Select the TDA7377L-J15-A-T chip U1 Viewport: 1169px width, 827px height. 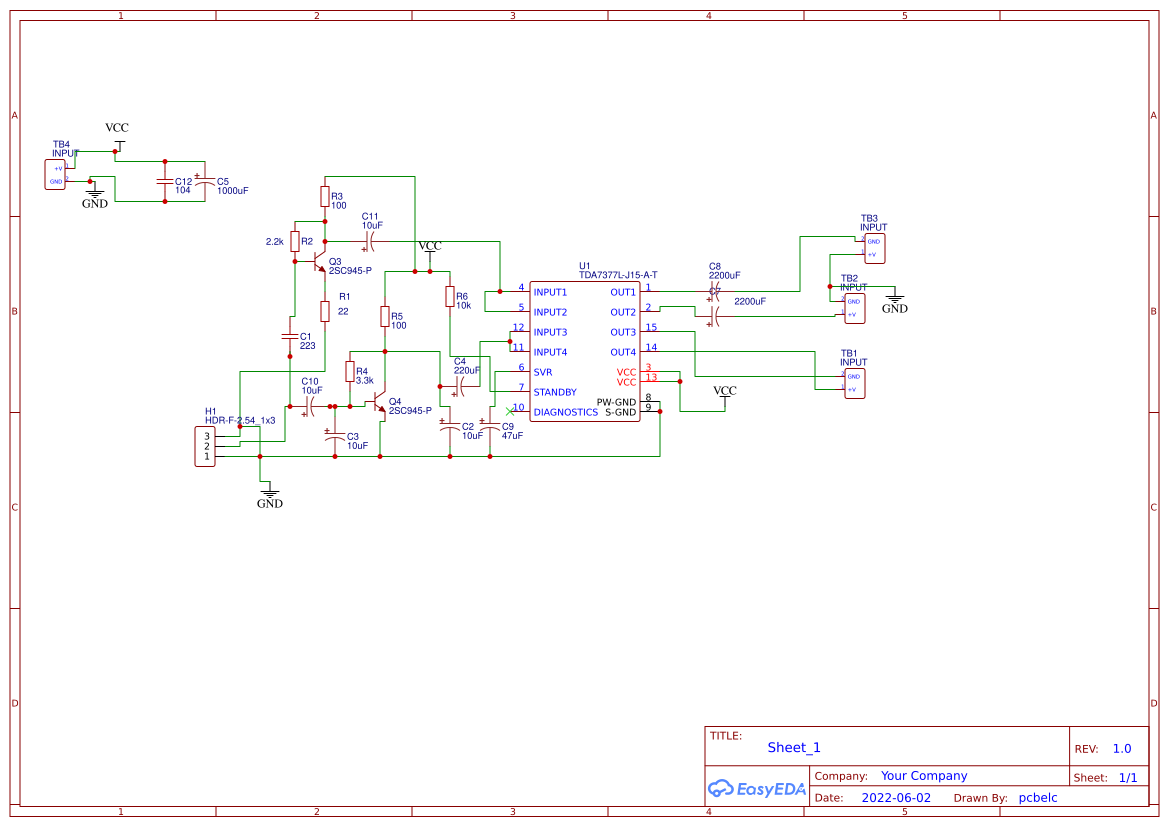click(584, 351)
